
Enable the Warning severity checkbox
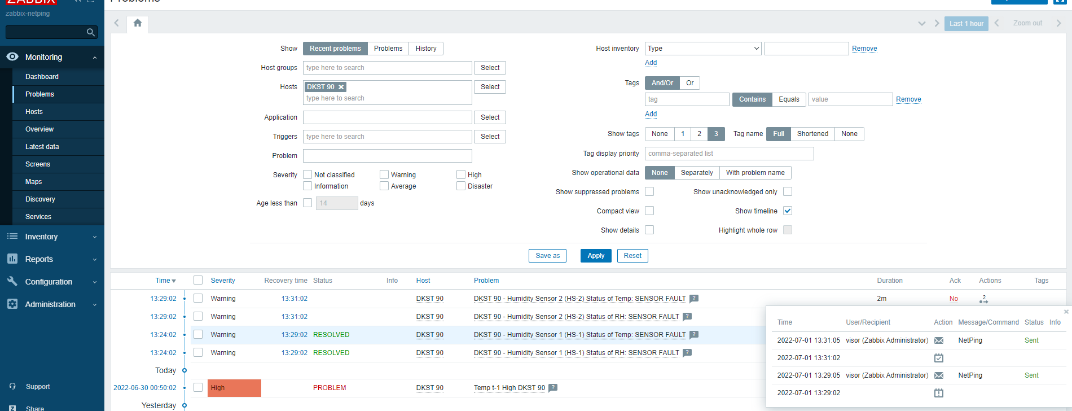pos(384,174)
